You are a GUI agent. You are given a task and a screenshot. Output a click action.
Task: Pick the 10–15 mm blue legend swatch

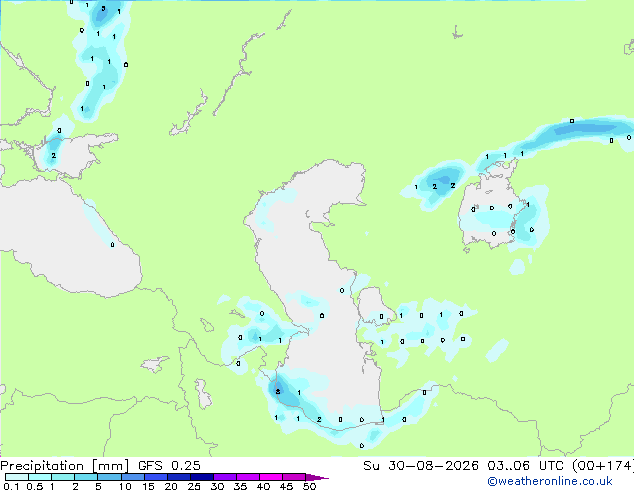[x=133, y=477]
